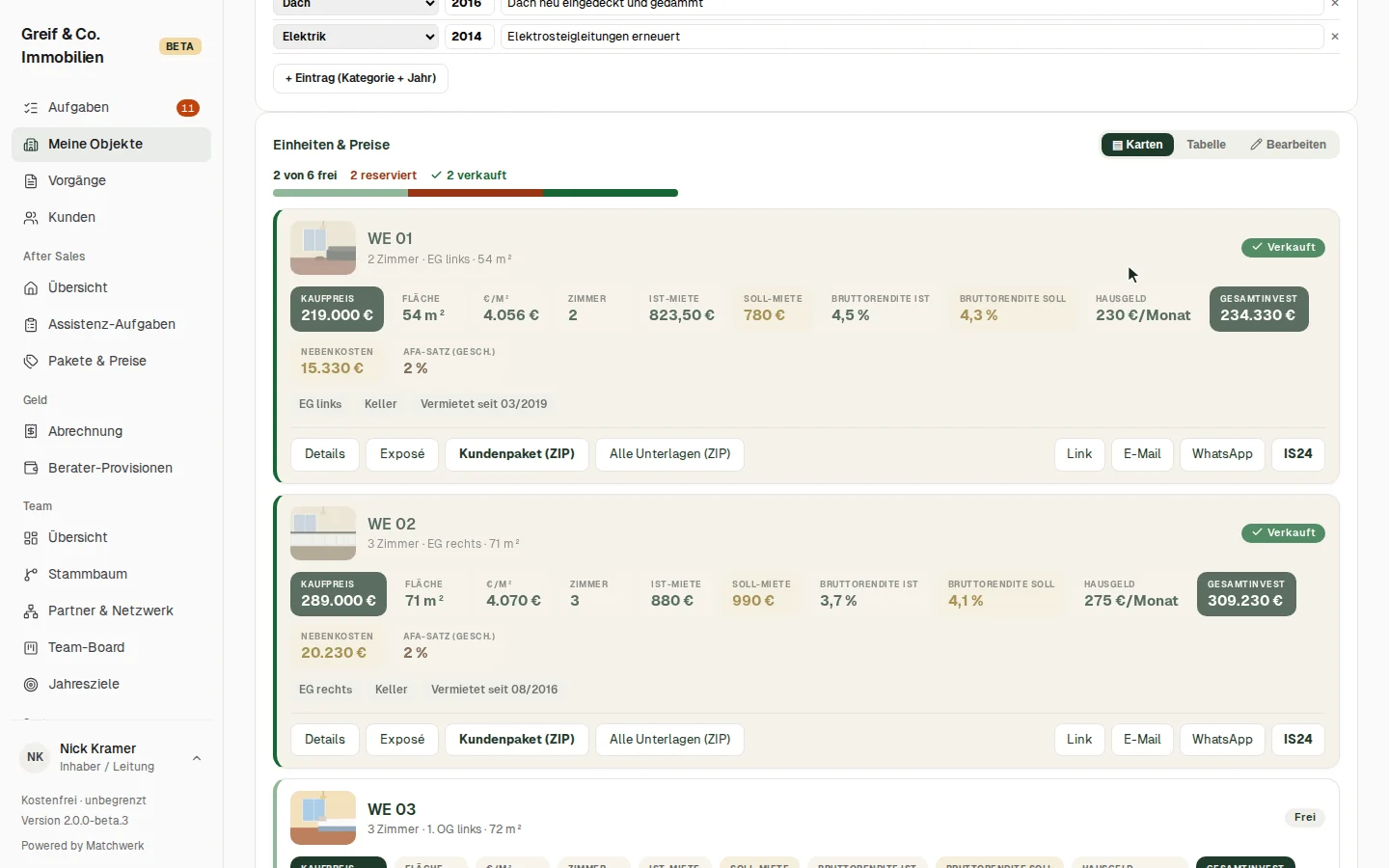1389x868 pixels.
Task: Open Aufgaben list icon in sidebar
Action: coord(31,108)
